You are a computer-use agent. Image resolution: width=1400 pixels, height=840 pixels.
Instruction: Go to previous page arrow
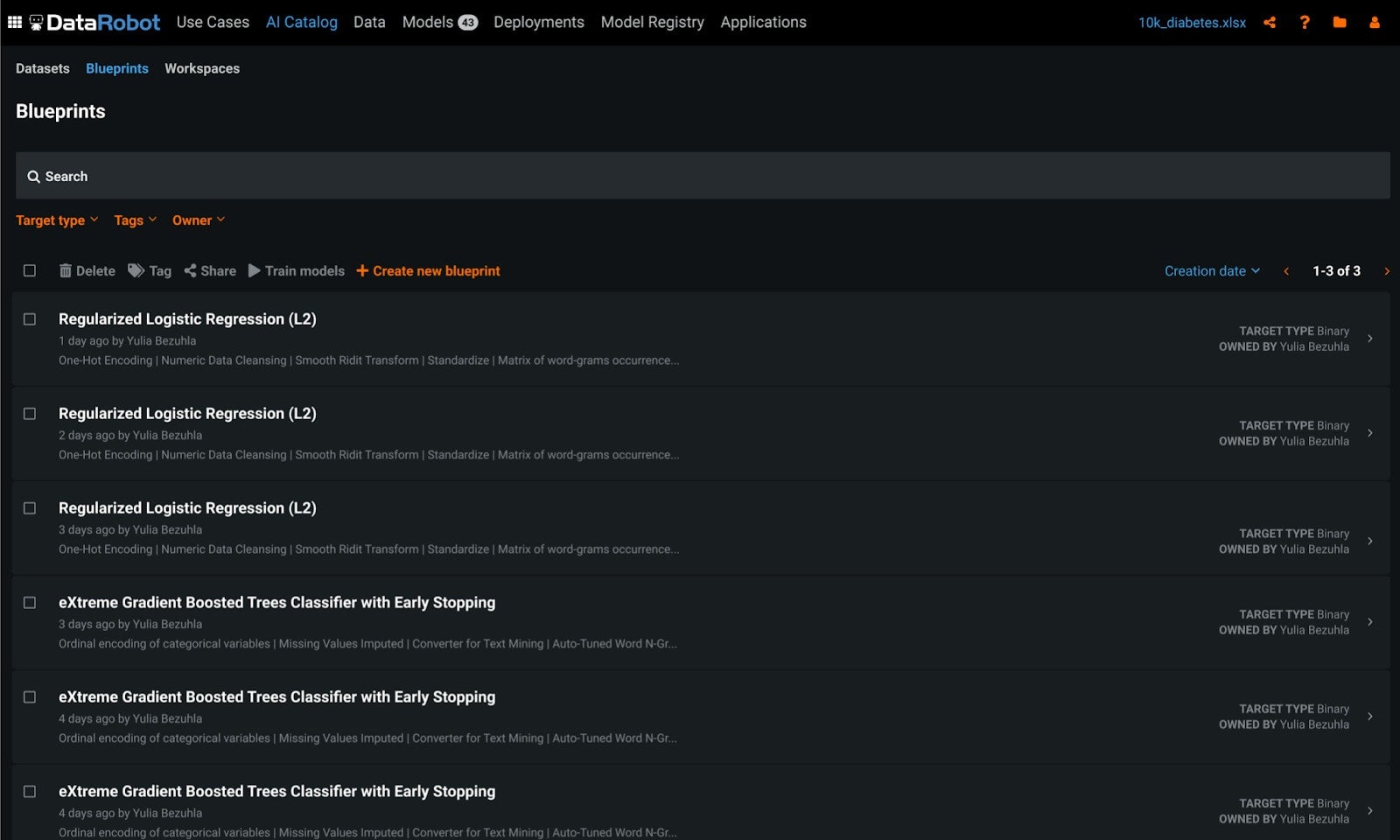(1286, 271)
